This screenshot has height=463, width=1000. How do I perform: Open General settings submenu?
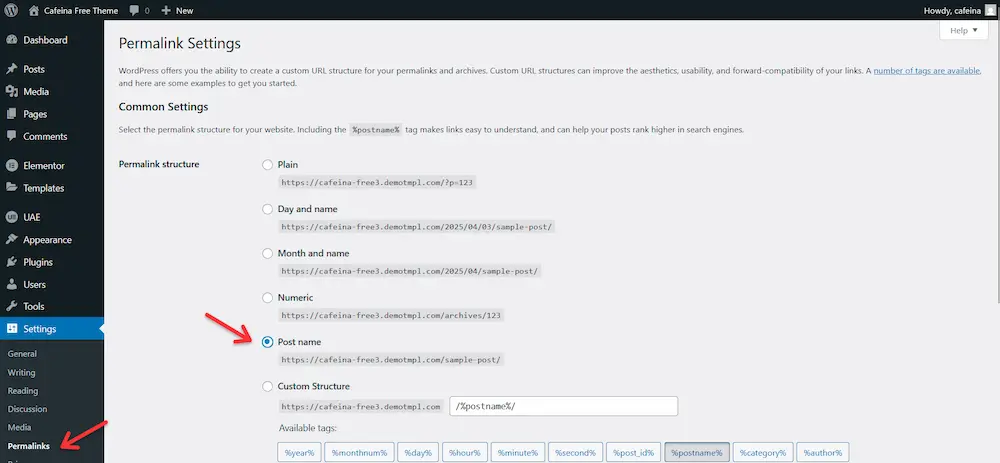point(22,354)
